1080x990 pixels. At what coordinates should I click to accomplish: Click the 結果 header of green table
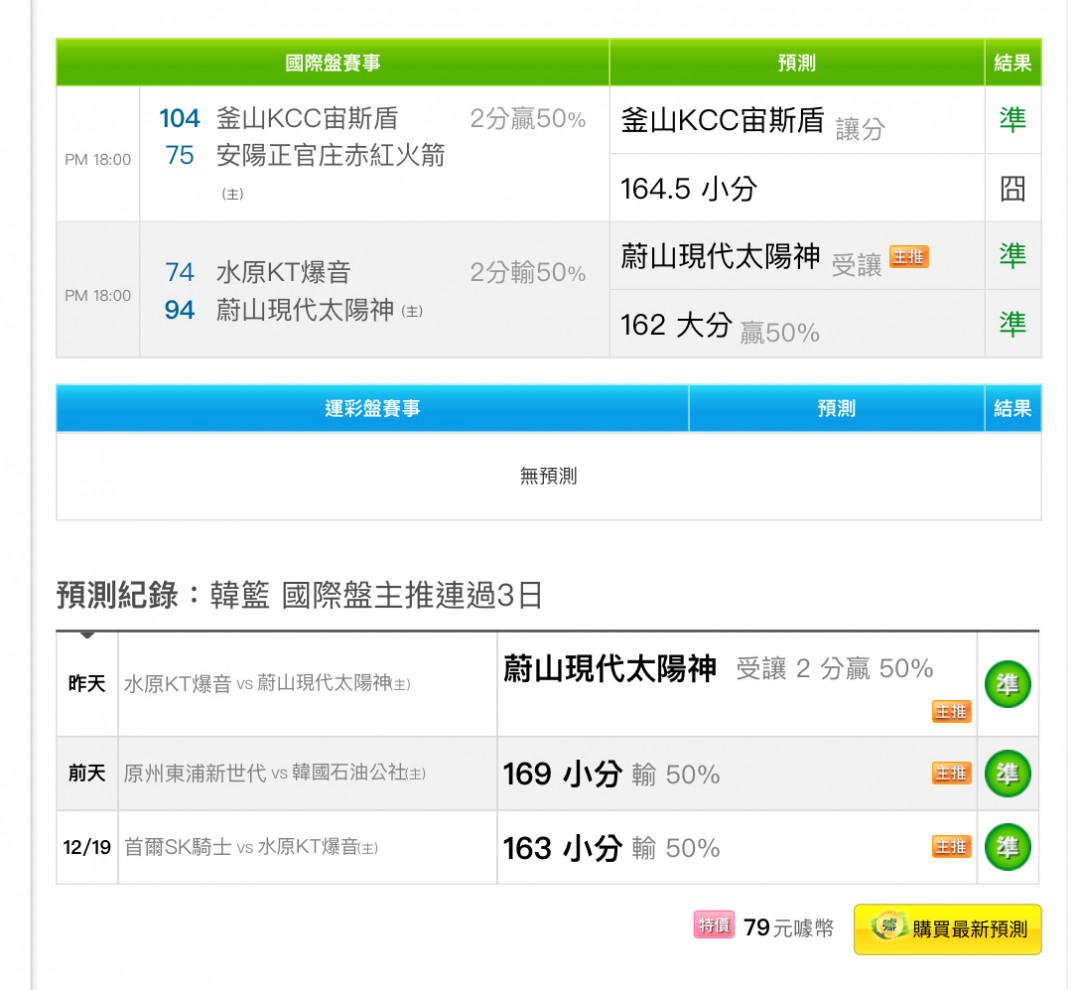pyautogui.click(x=1012, y=63)
